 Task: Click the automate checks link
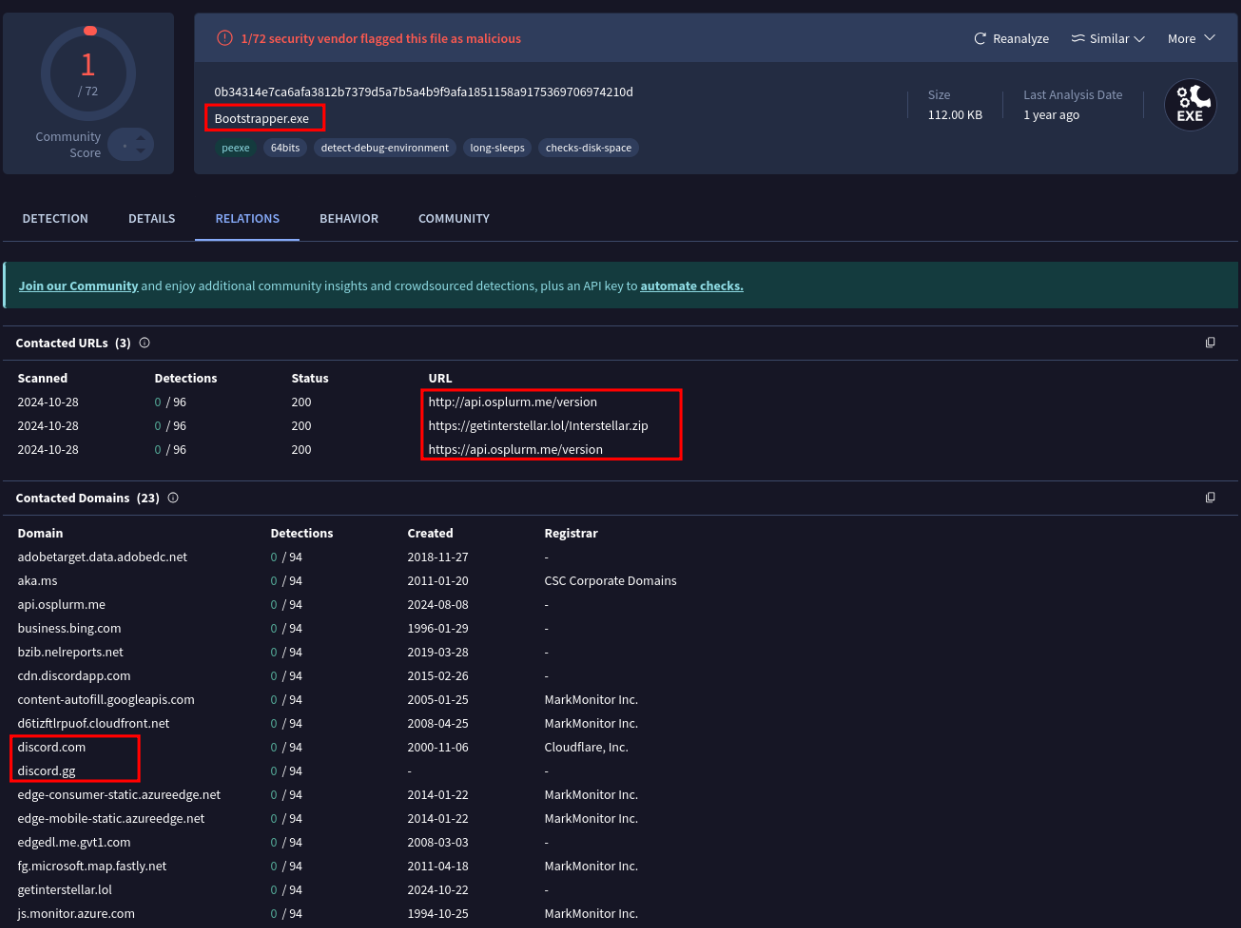click(691, 285)
